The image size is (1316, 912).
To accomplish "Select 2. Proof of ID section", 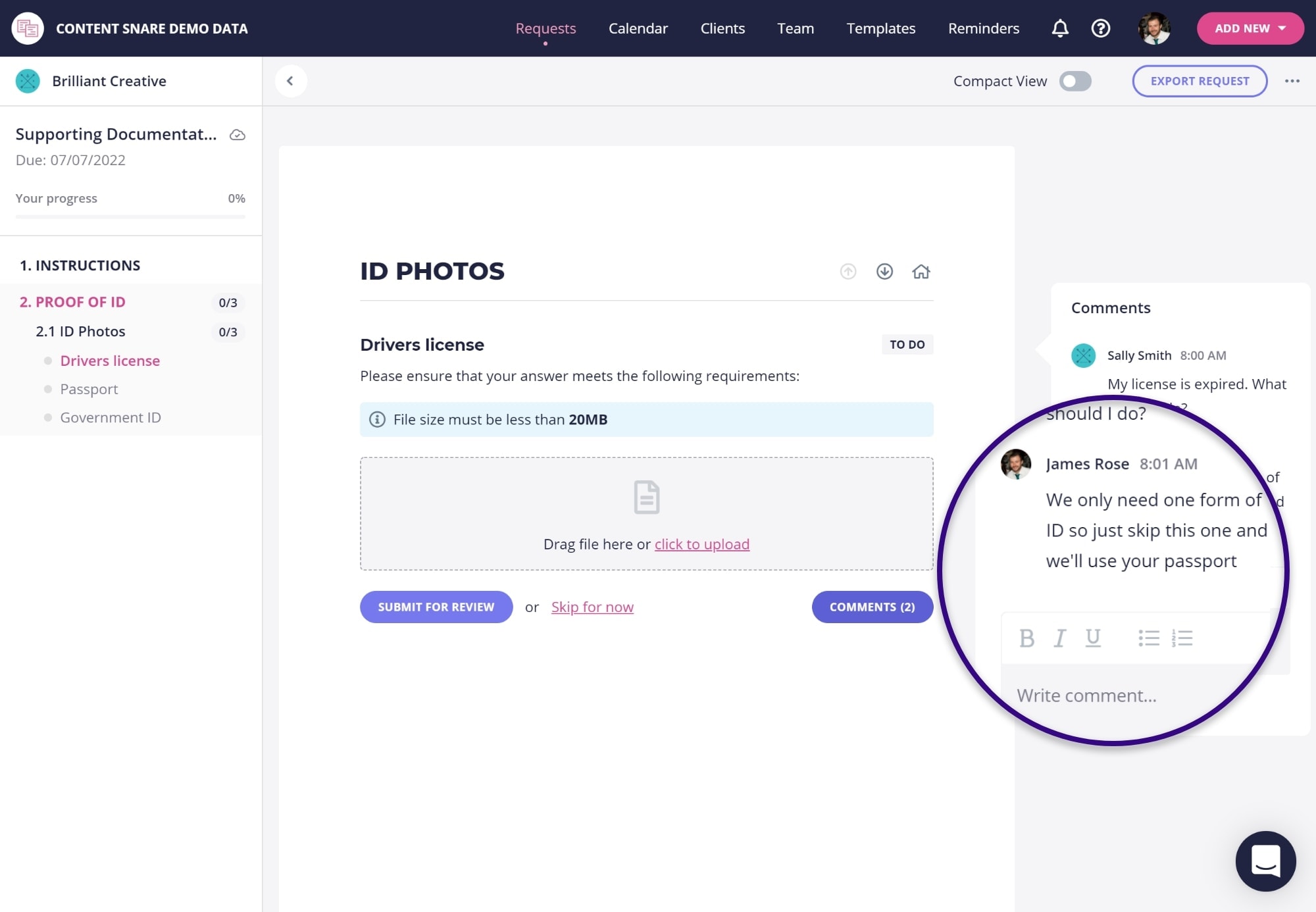I will 72,302.
